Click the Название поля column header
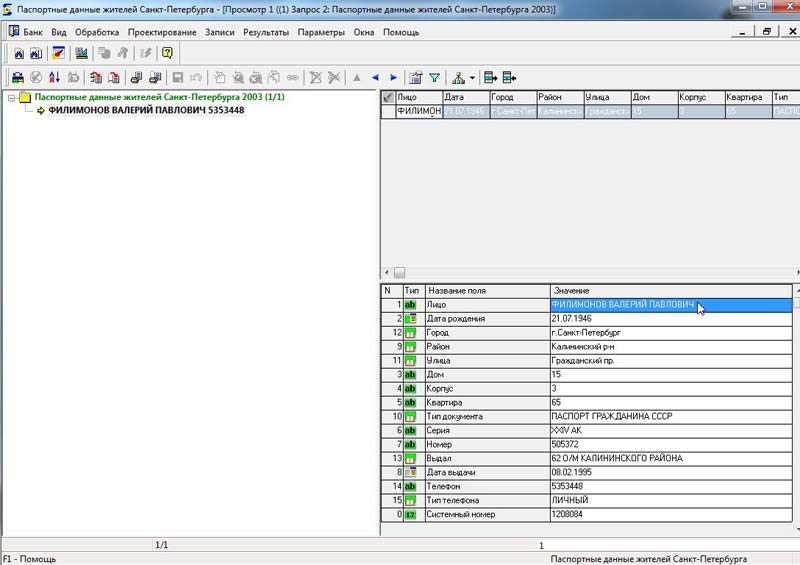 pyautogui.click(x=486, y=290)
